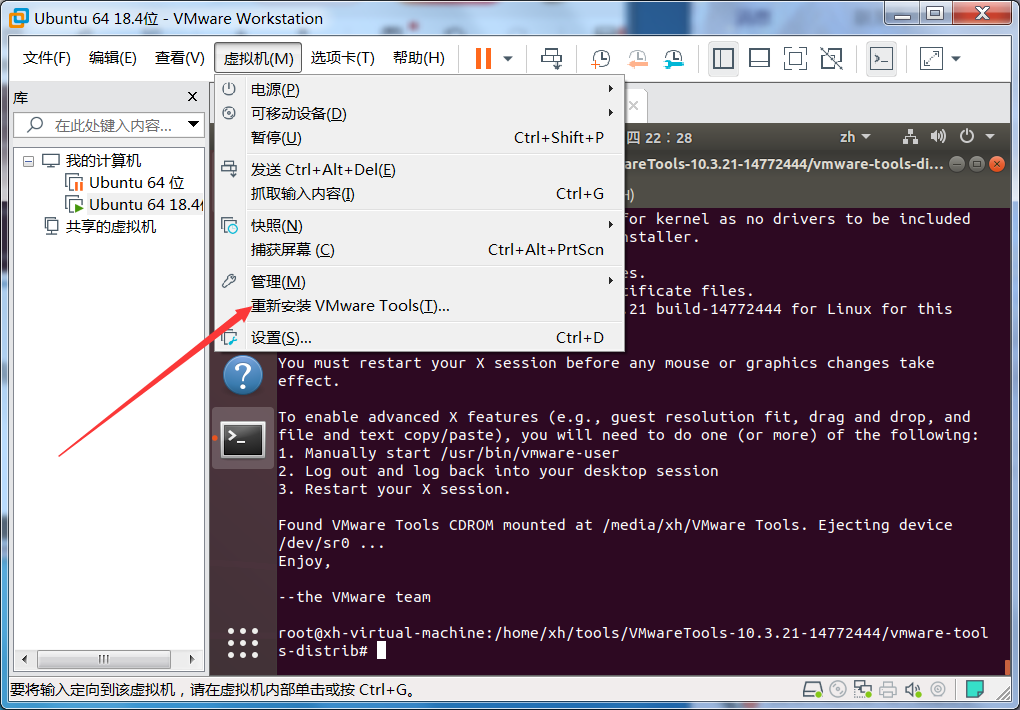
Task: Open the 帮助(H) menu
Action: (x=419, y=58)
